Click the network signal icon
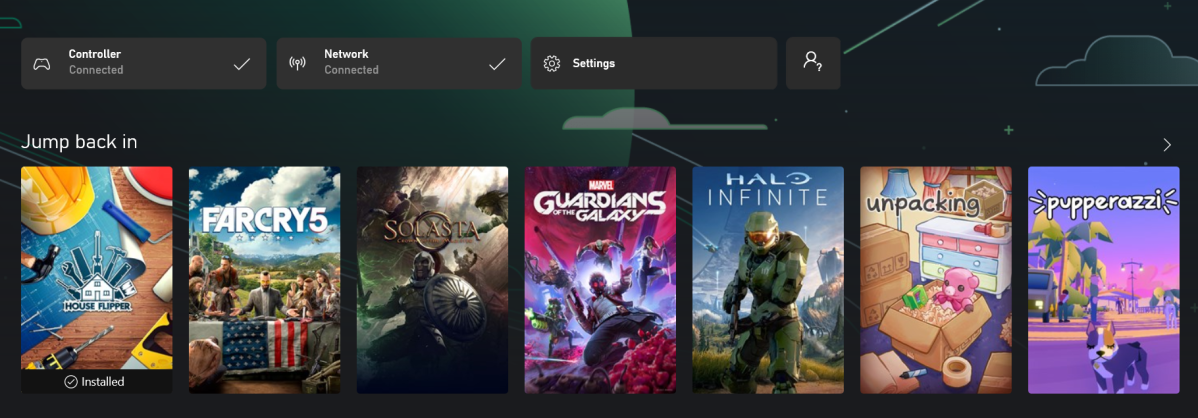 click(x=297, y=64)
